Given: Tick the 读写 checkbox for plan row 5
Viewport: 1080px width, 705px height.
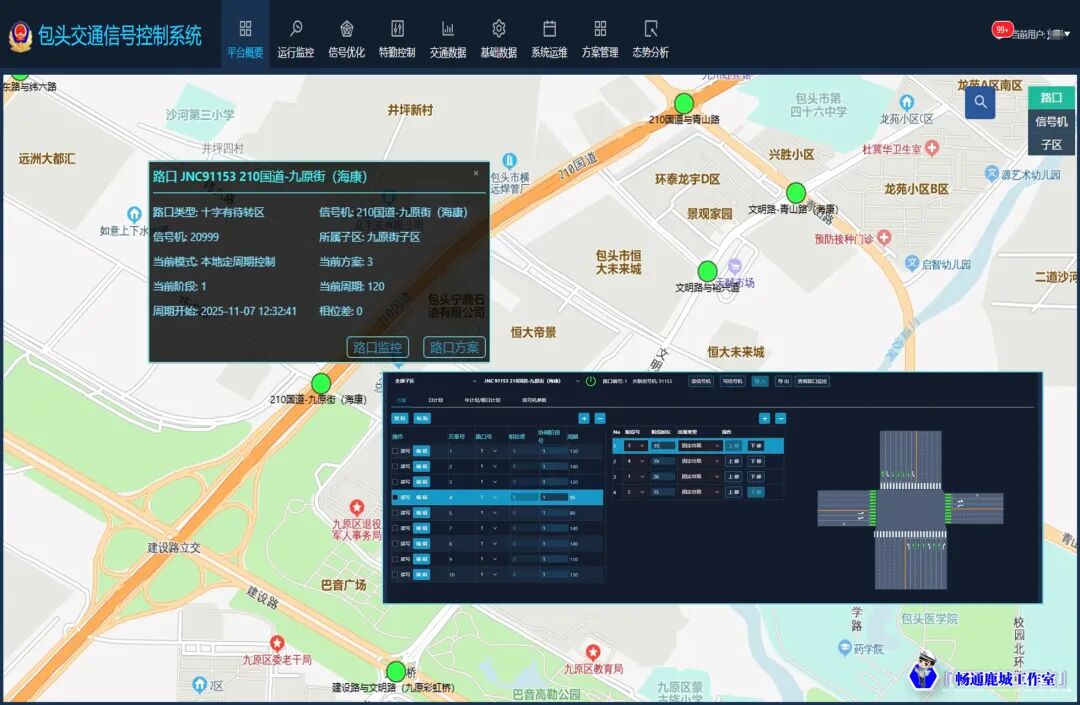Looking at the screenshot, I should point(395,512).
